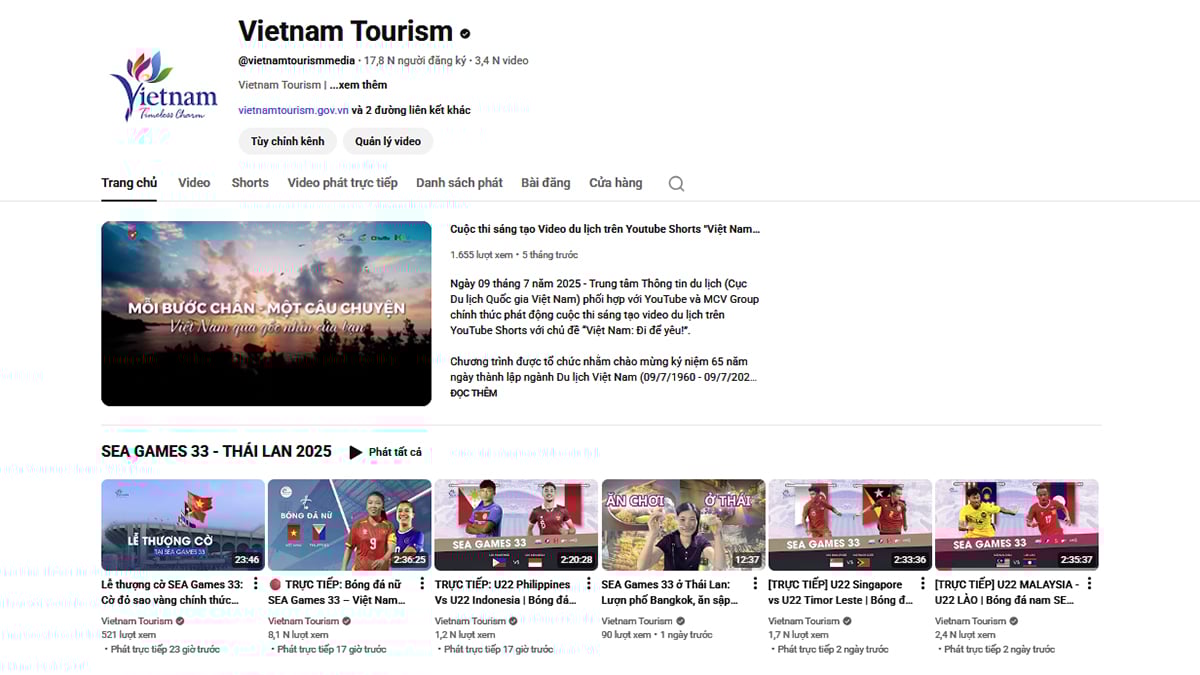Image resolution: width=1200 pixels, height=675 pixels.
Task: Open the "Bài đăng" tab
Action: pos(545,183)
